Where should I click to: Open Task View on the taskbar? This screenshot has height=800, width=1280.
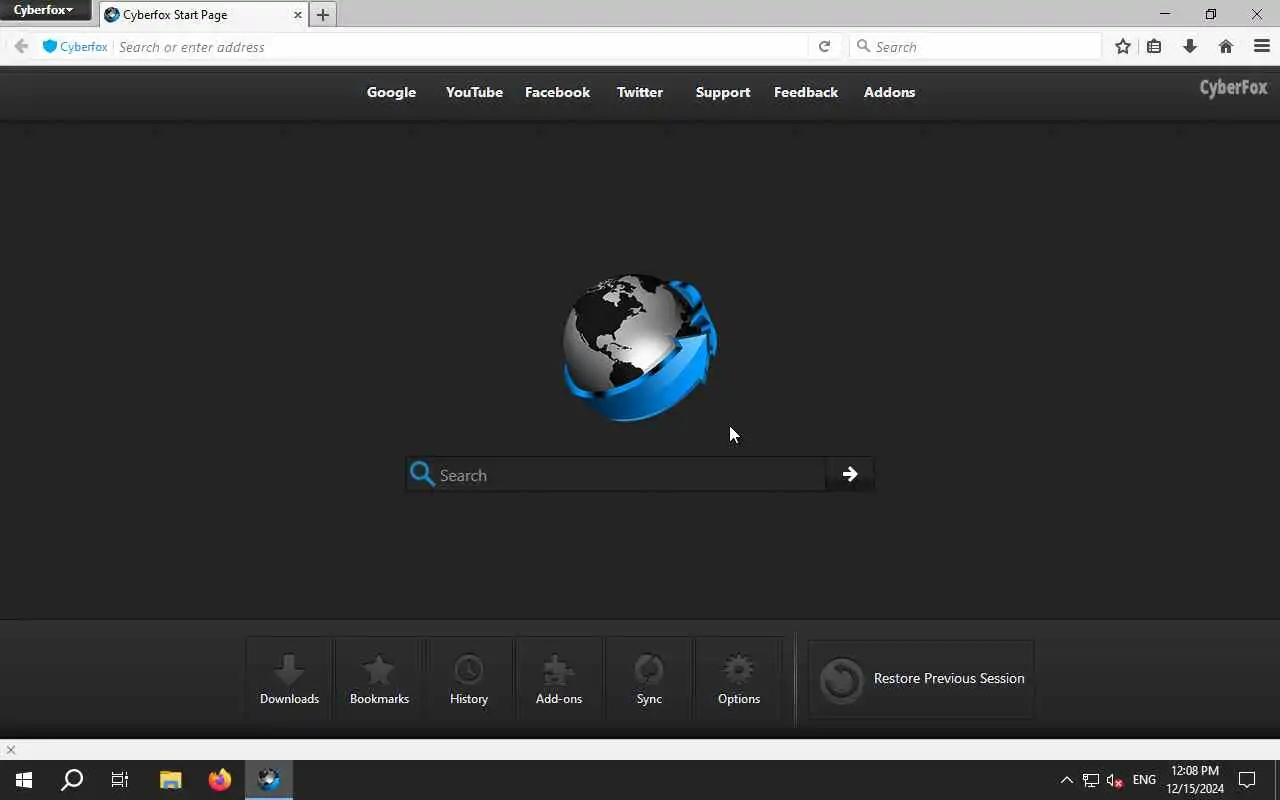(x=120, y=780)
